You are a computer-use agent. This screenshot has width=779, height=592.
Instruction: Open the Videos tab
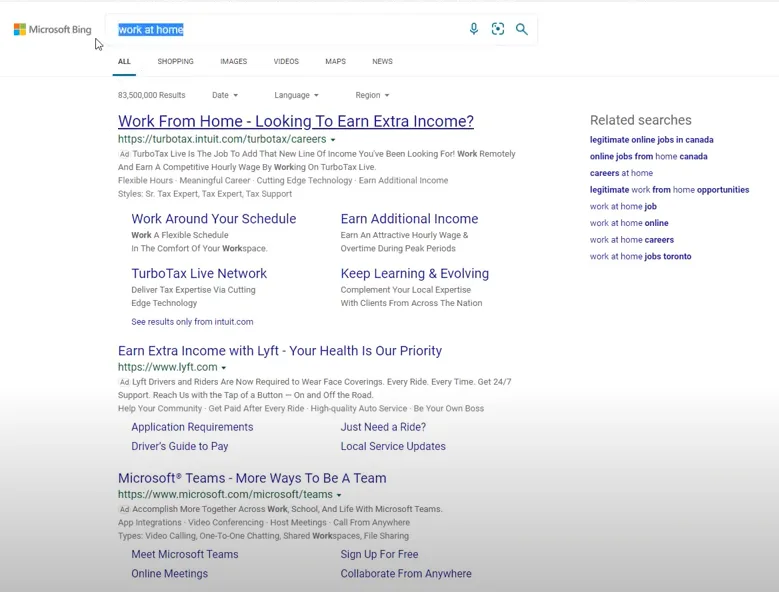[286, 62]
